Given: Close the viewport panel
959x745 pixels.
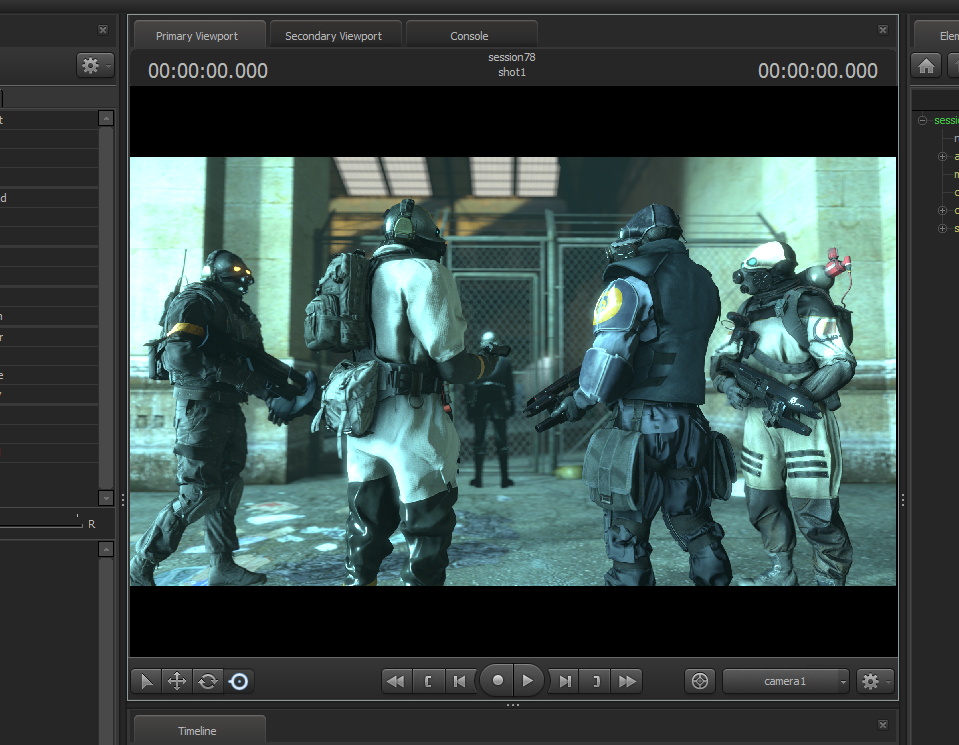Looking at the screenshot, I should [x=883, y=29].
